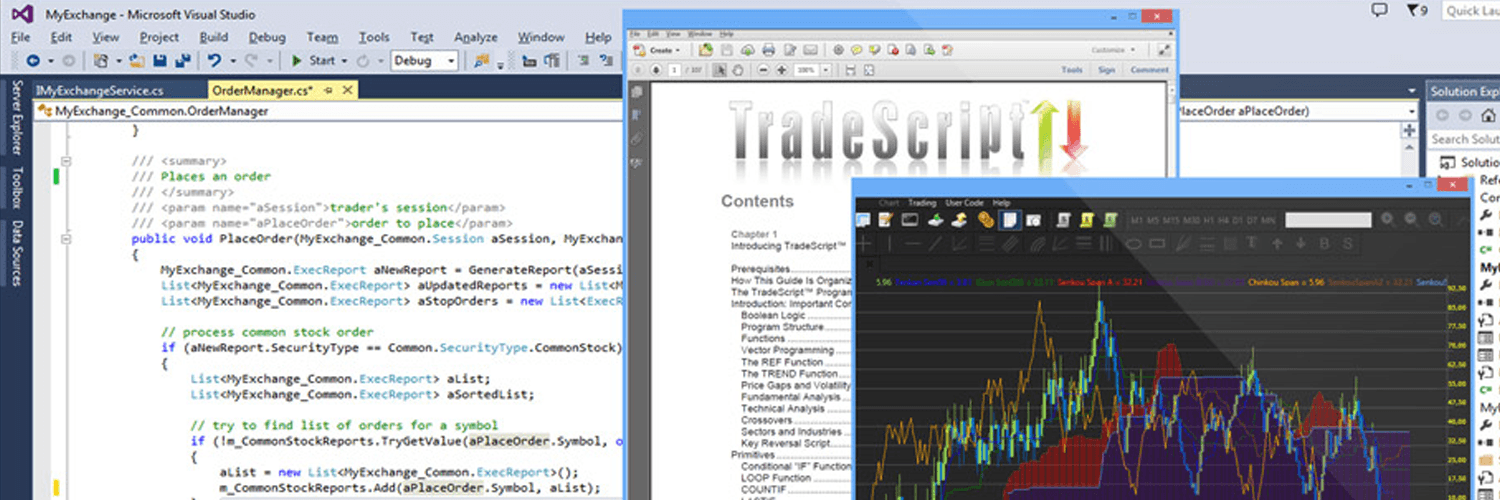The width and height of the screenshot is (1500, 500).
Task: Open the Customize dropdown in PDF viewer
Action: pyautogui.click(x=1113, y=50)
